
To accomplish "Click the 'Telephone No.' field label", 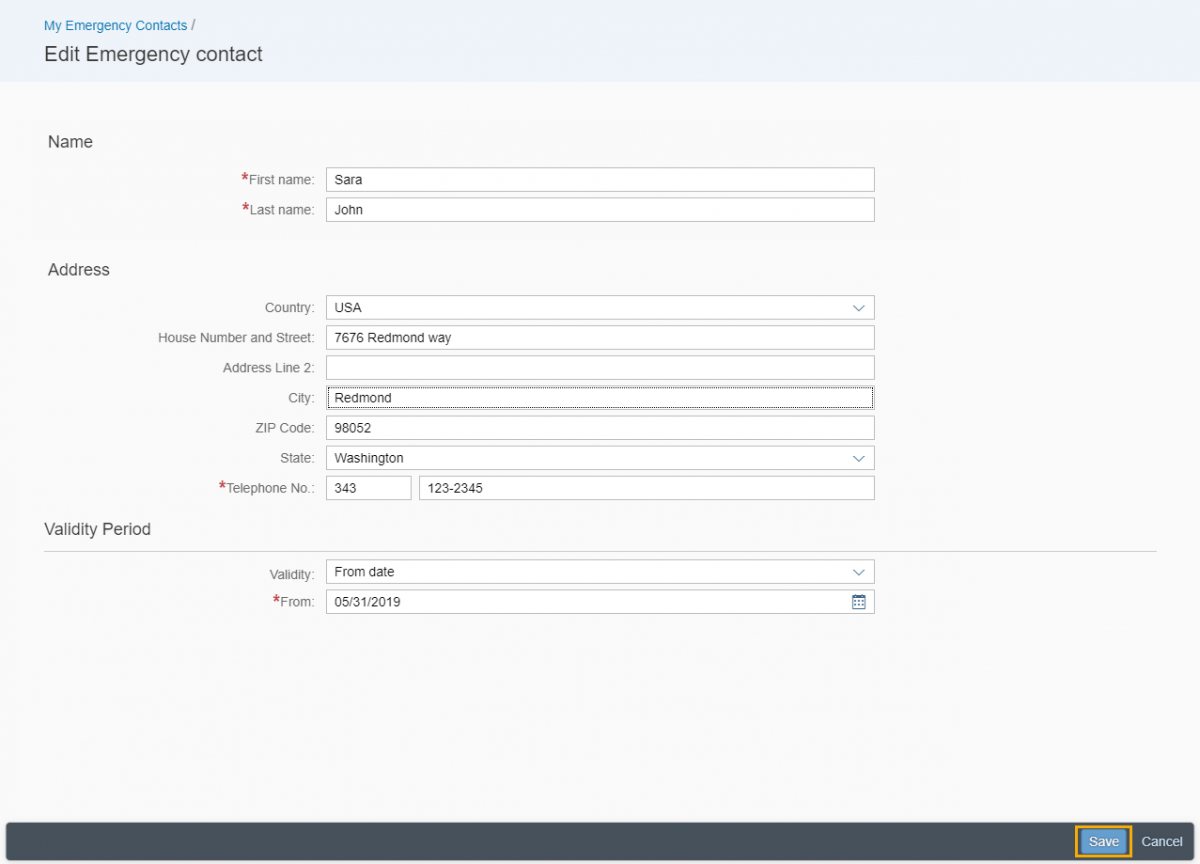I will (270, 488).
